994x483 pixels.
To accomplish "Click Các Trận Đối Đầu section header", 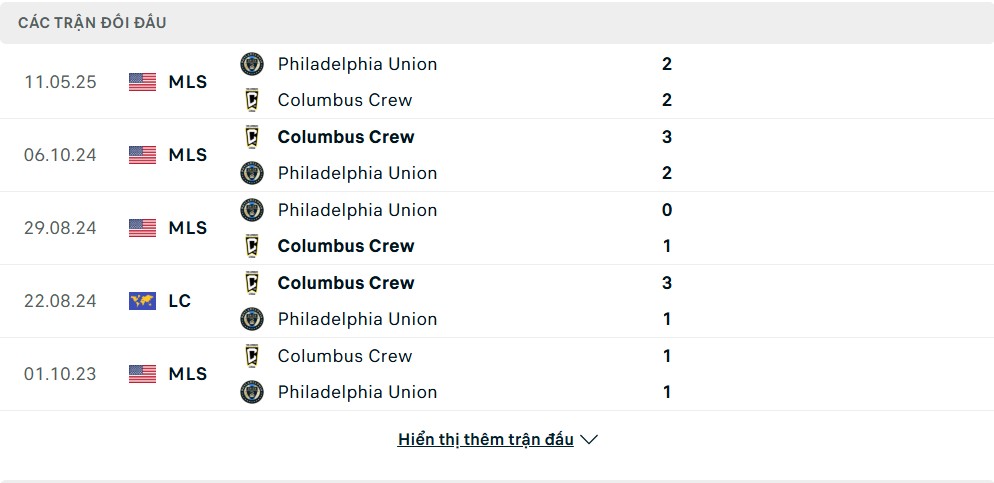I will (92, 23).
